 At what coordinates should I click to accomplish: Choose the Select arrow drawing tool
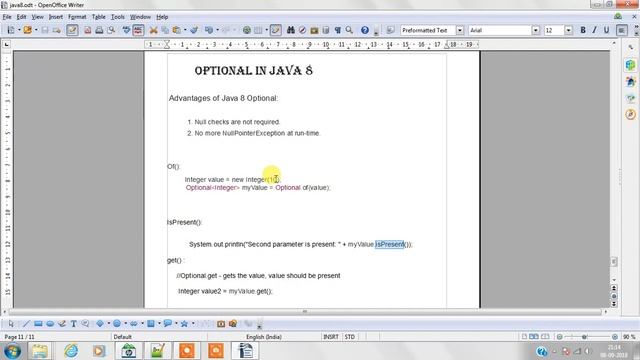[11, 324]
